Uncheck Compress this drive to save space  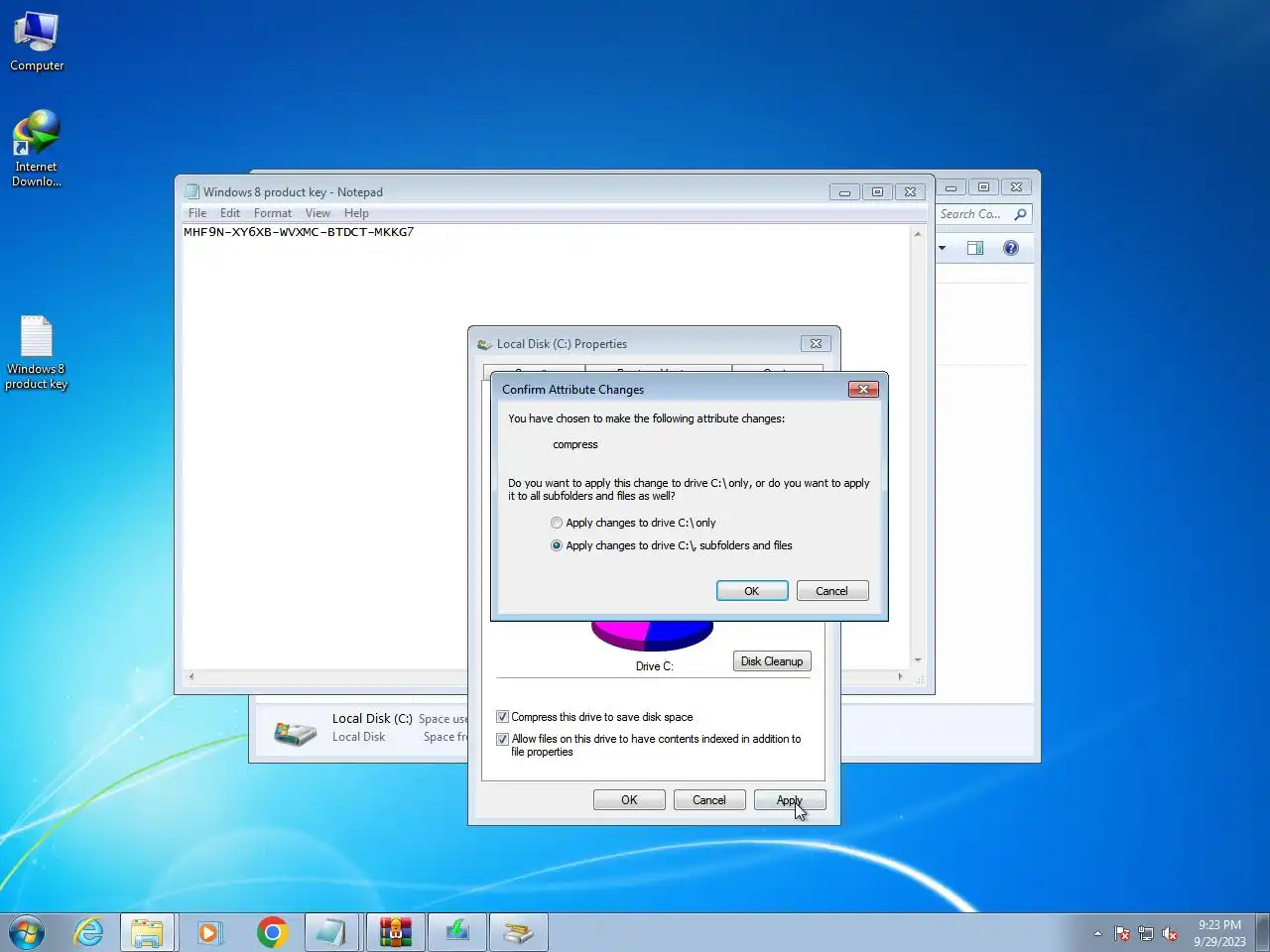click(x=502, y=717)
